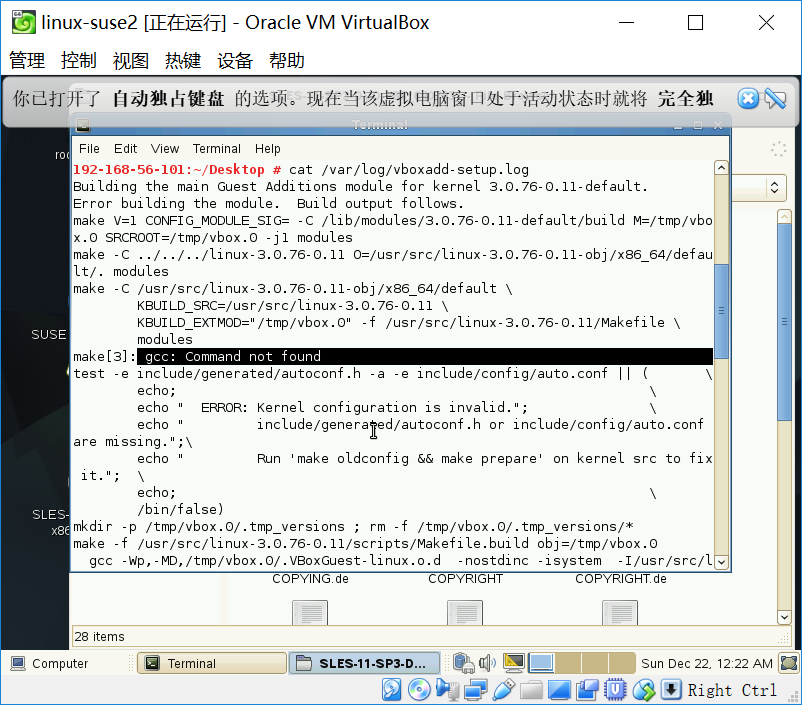Click the audio devices indicator icon

pyautogui.click(x=448, y=690)
